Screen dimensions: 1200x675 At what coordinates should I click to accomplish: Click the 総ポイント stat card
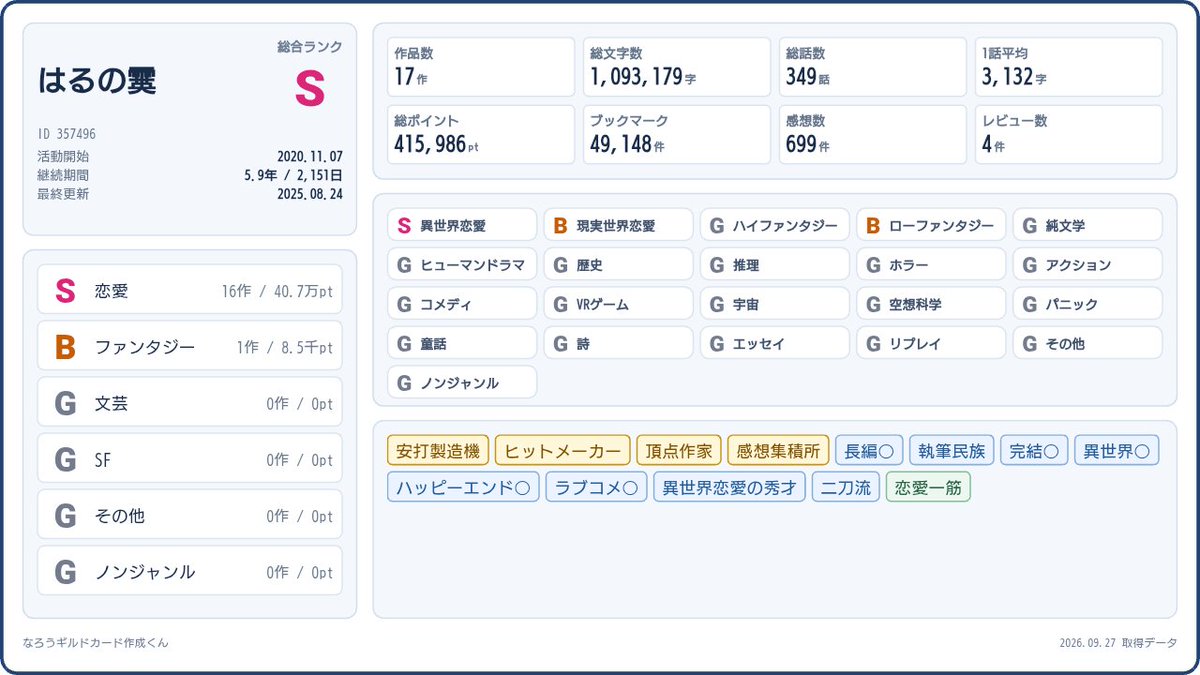pyautogui.click(x=481, y=134)
